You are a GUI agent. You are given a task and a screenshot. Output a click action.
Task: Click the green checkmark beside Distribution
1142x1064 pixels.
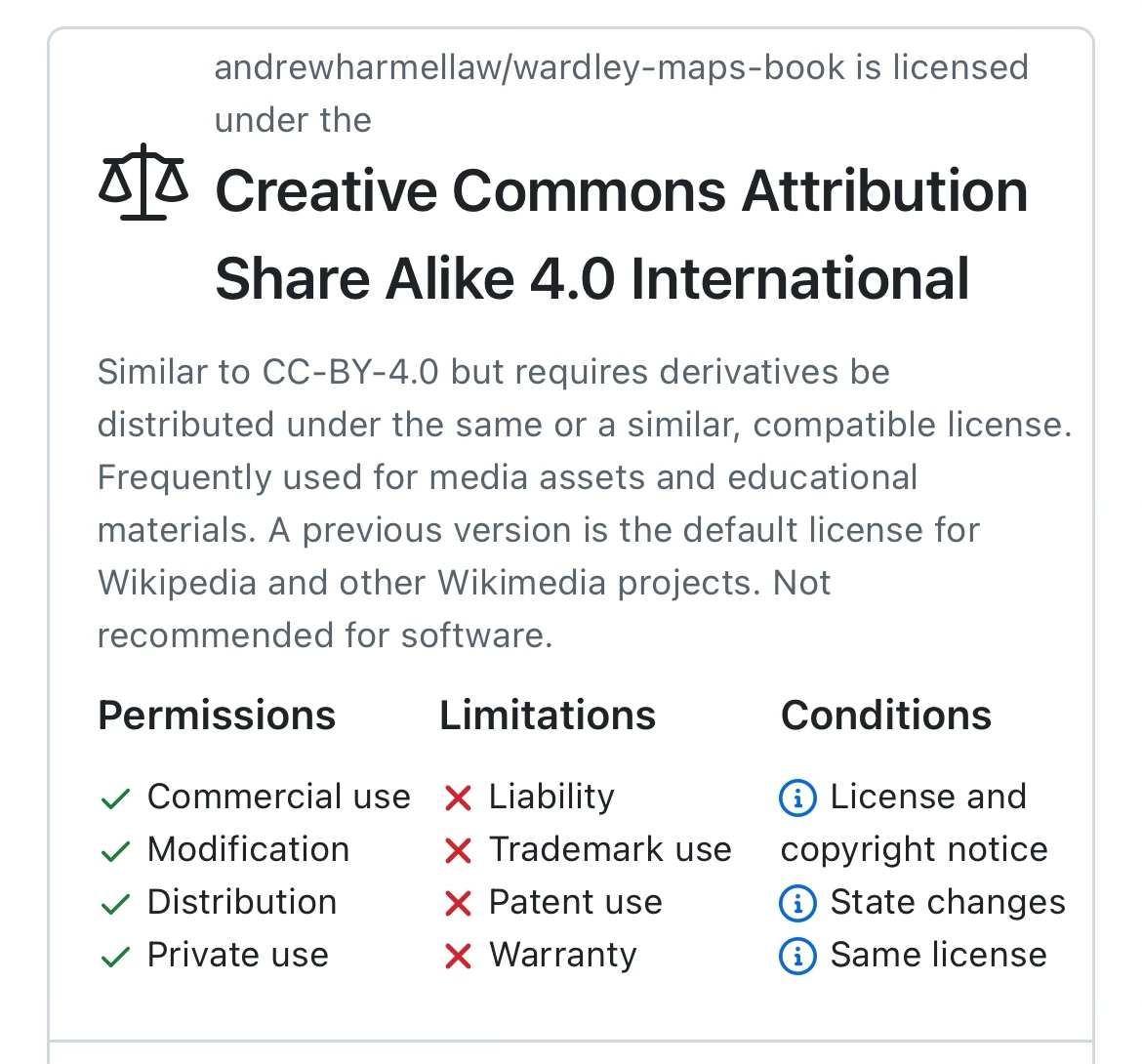point(115,905)
